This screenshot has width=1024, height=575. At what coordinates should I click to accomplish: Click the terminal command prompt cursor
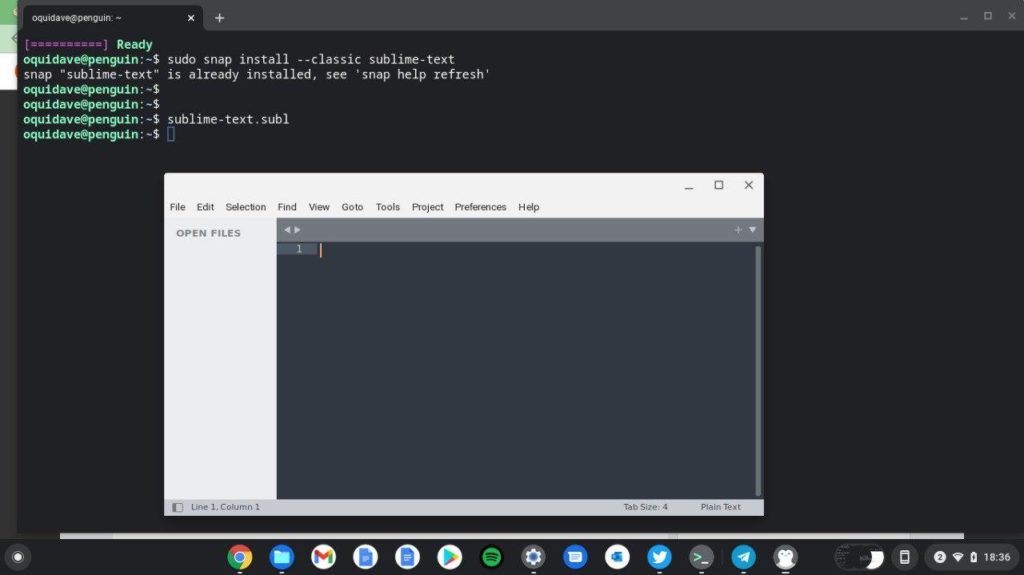click(170, 134)
